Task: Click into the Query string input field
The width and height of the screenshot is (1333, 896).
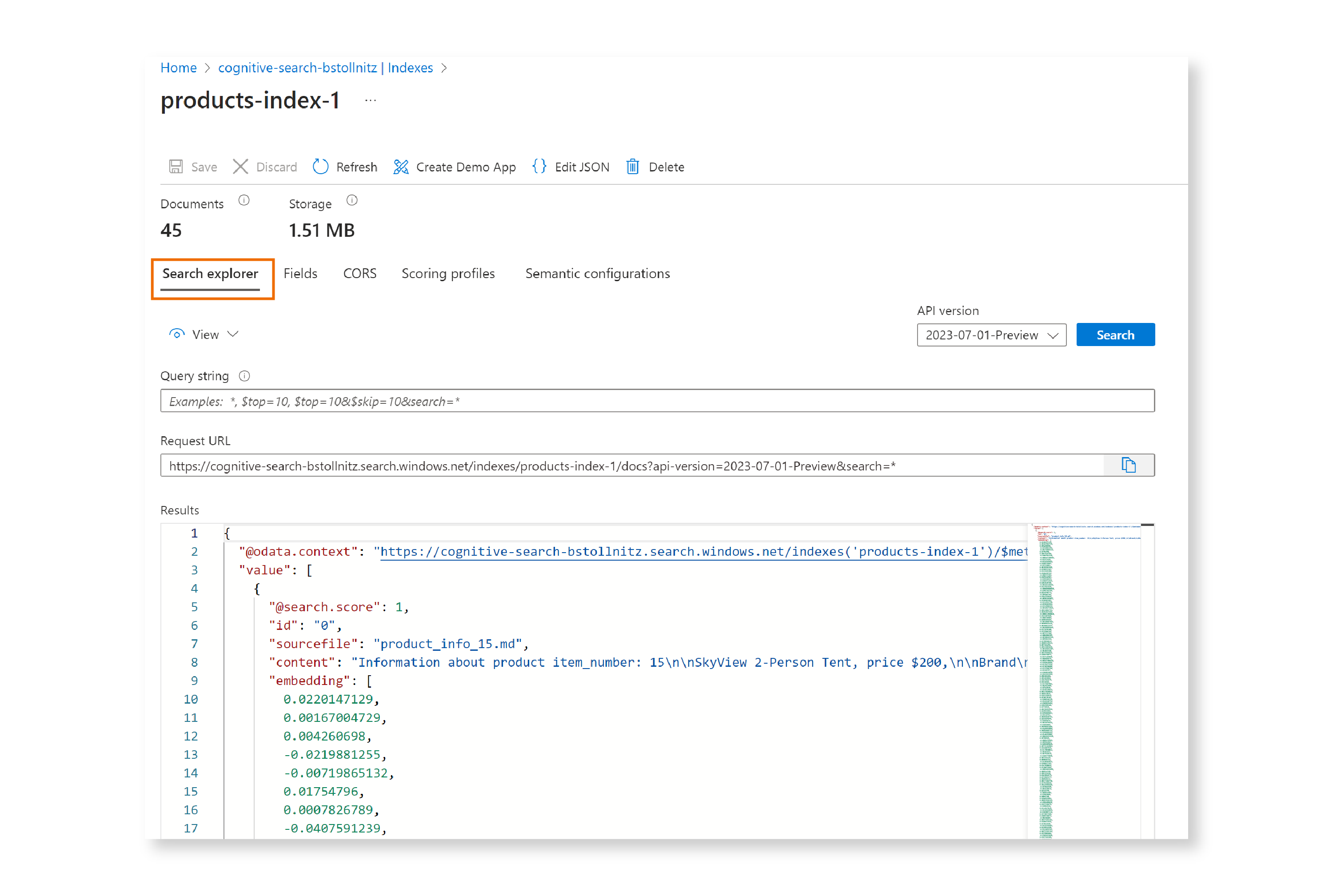Action: point(656,401)
